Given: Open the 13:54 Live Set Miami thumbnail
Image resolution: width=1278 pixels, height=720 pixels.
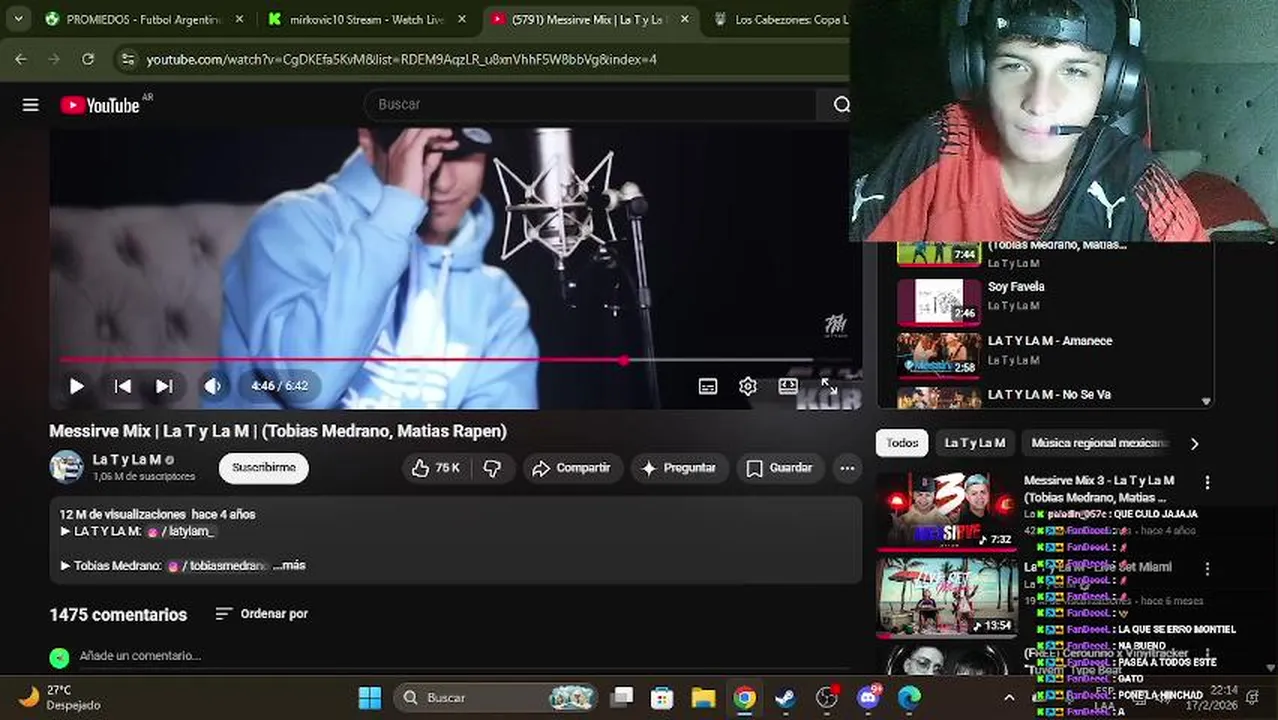Looking at the screenshot, I should (946, 597).
